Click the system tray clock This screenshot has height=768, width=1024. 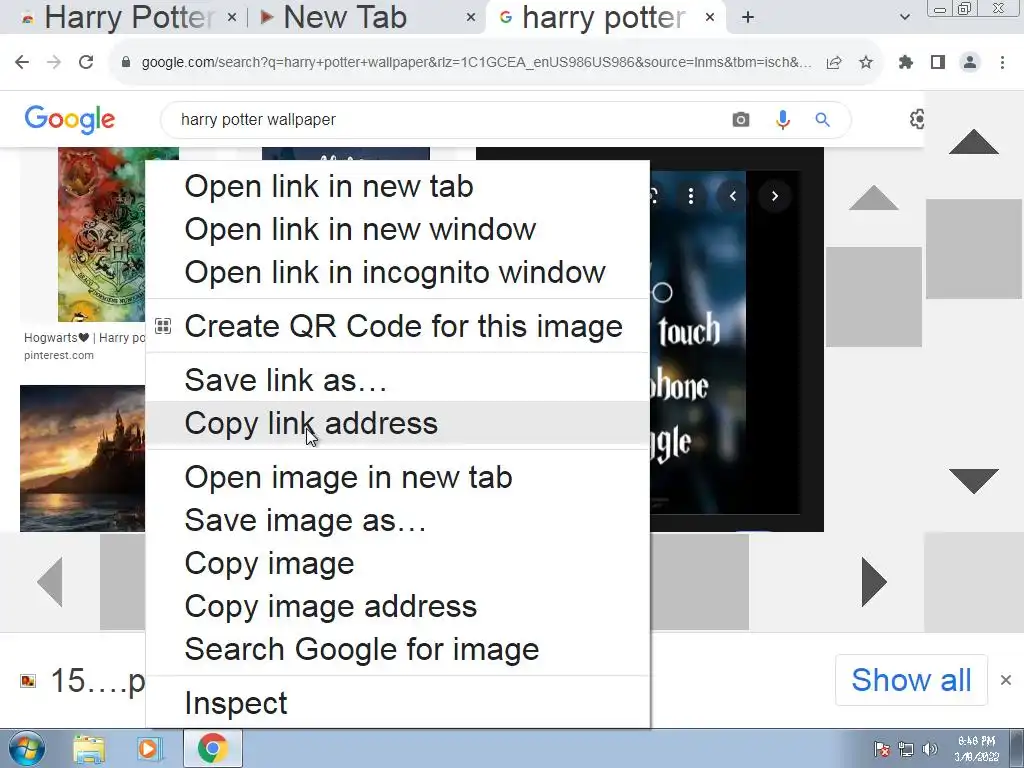976,749
